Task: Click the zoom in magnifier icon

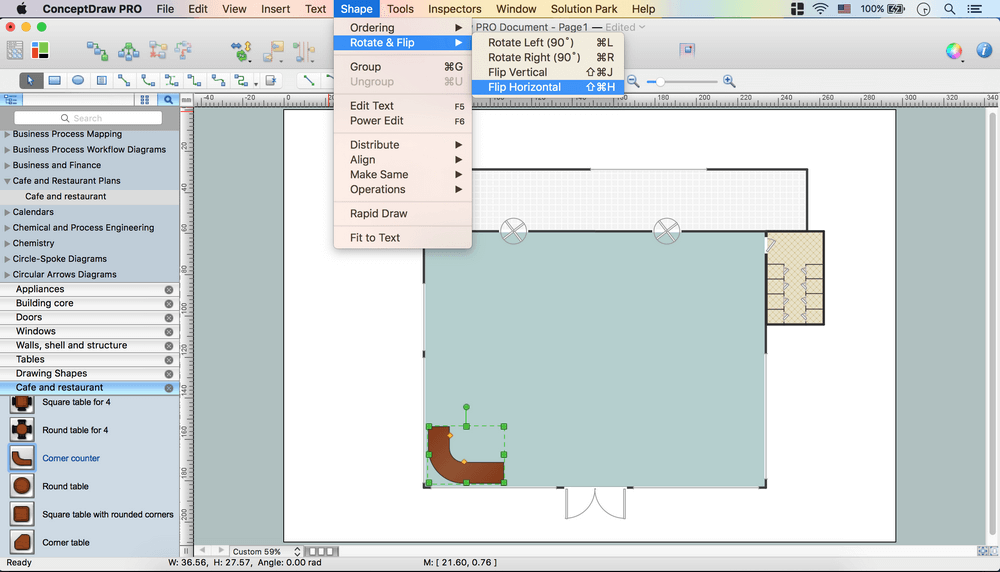Action: tap(729, 81)
